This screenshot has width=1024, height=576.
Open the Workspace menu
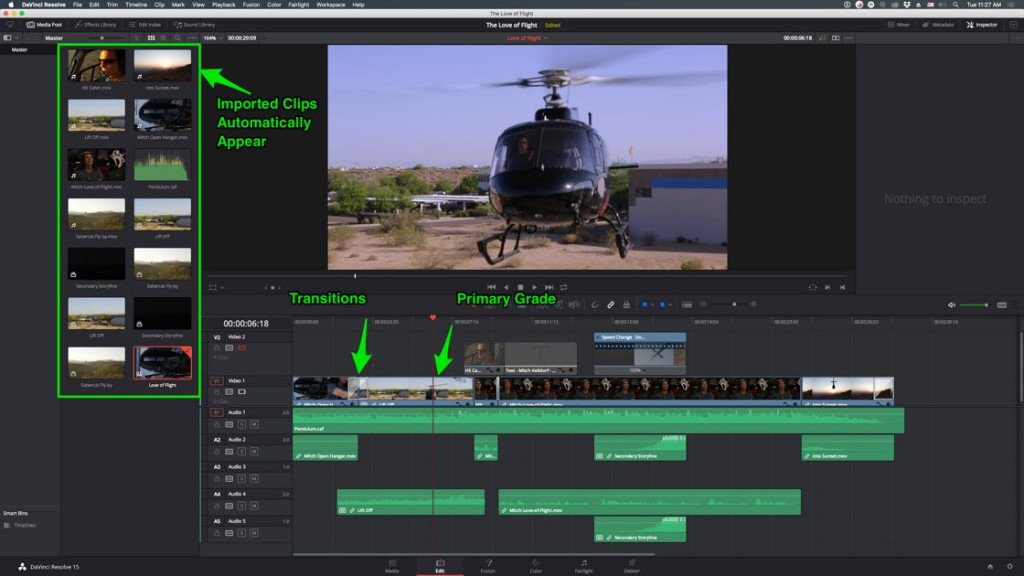pyautogui.click(x=330, y=5)
